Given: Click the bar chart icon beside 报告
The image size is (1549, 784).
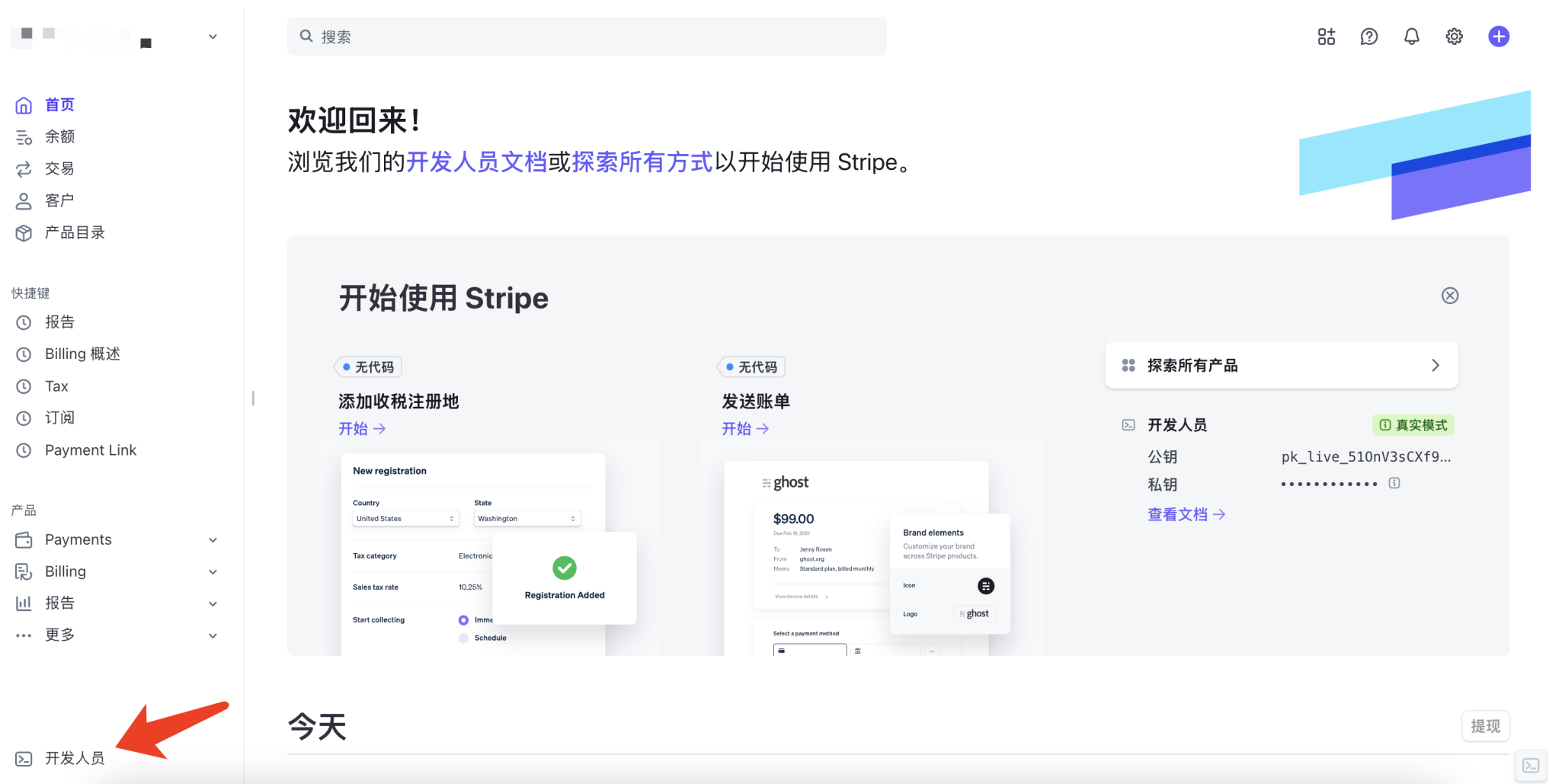Looking at the screenshot, I should coord(24,603).
